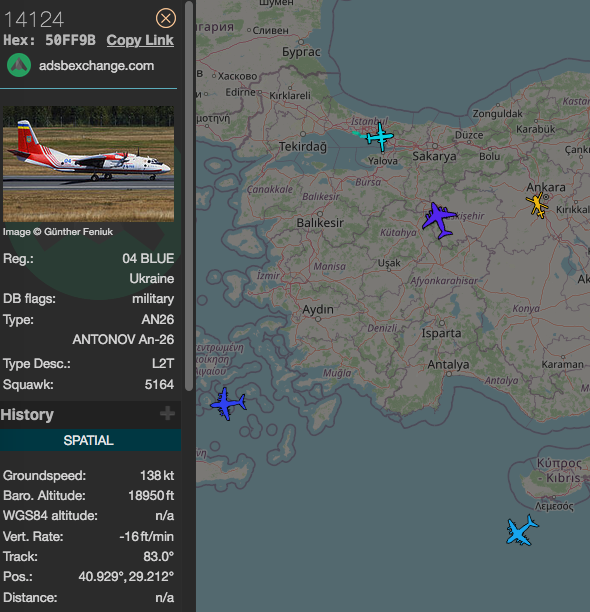Click the Baro. Altitude value 18950 ft

coord(151,496)
